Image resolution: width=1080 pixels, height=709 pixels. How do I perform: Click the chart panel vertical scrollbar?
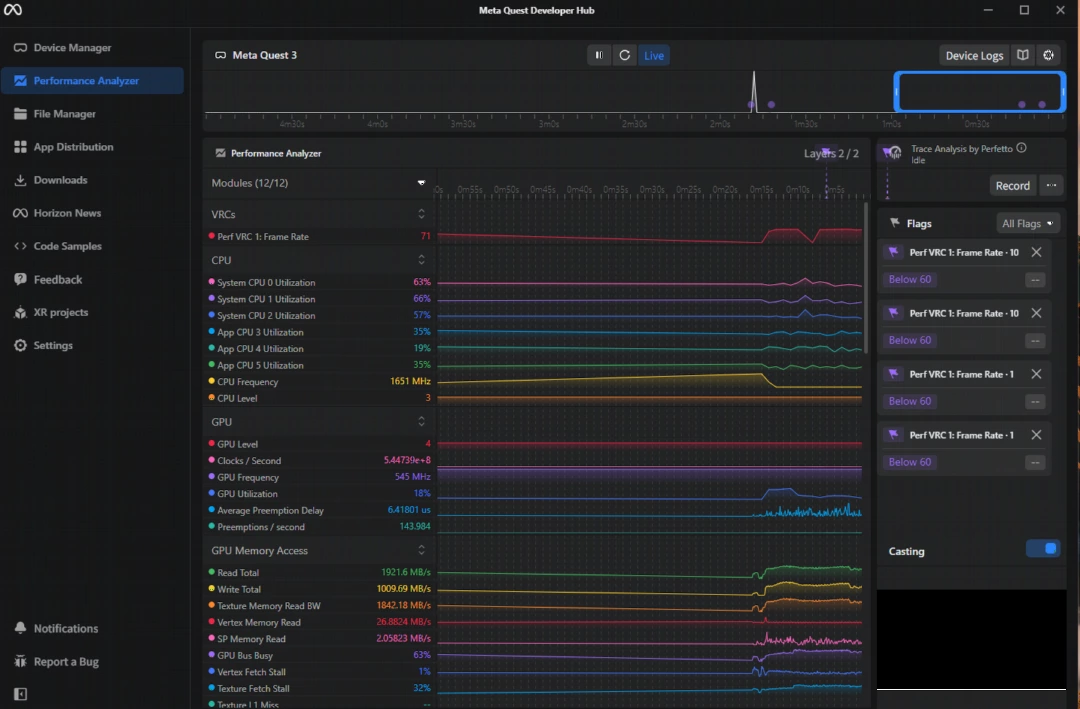pyautogui.click(x=866, y=277)
